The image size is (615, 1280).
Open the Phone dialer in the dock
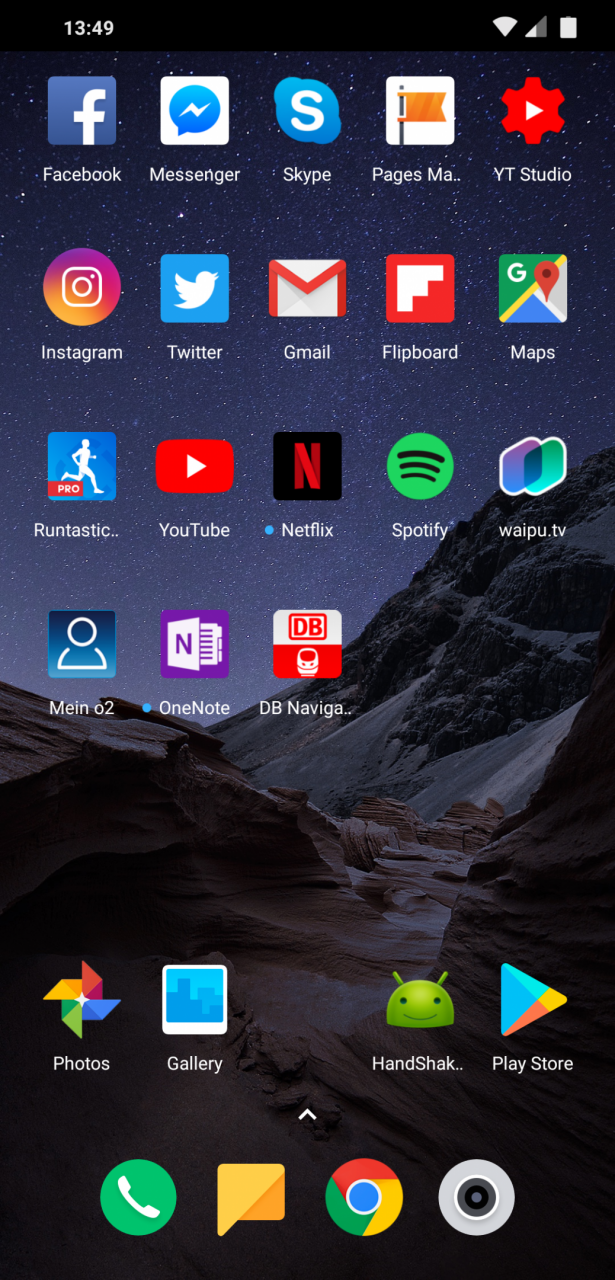tap(138, 1197)
